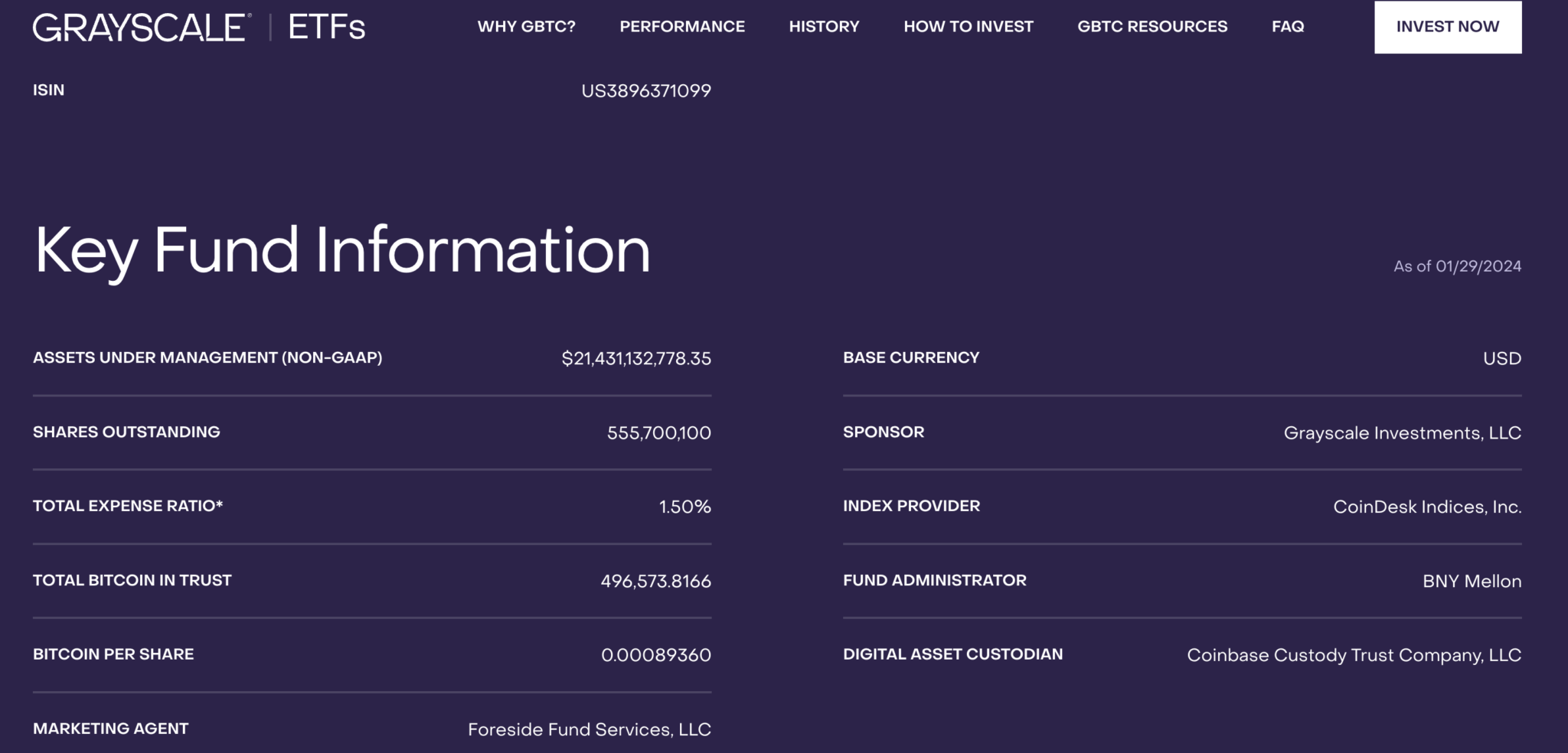The width and height of the screenshot is (1568, 753).
Task: Click the ISIN value US3896371099
Action: coord(645,91)
